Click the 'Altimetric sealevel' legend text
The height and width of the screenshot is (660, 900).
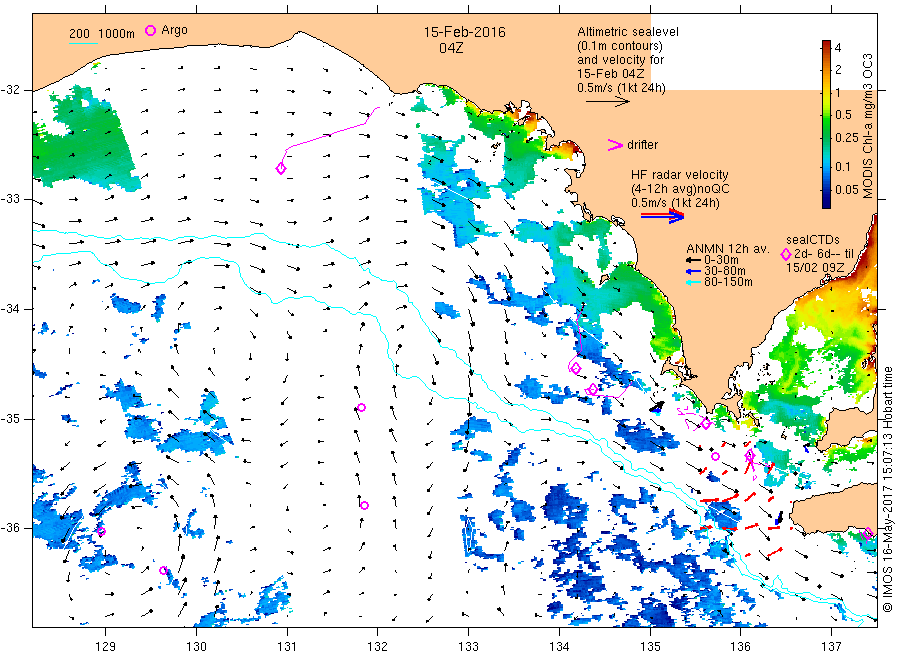point(628,32)
